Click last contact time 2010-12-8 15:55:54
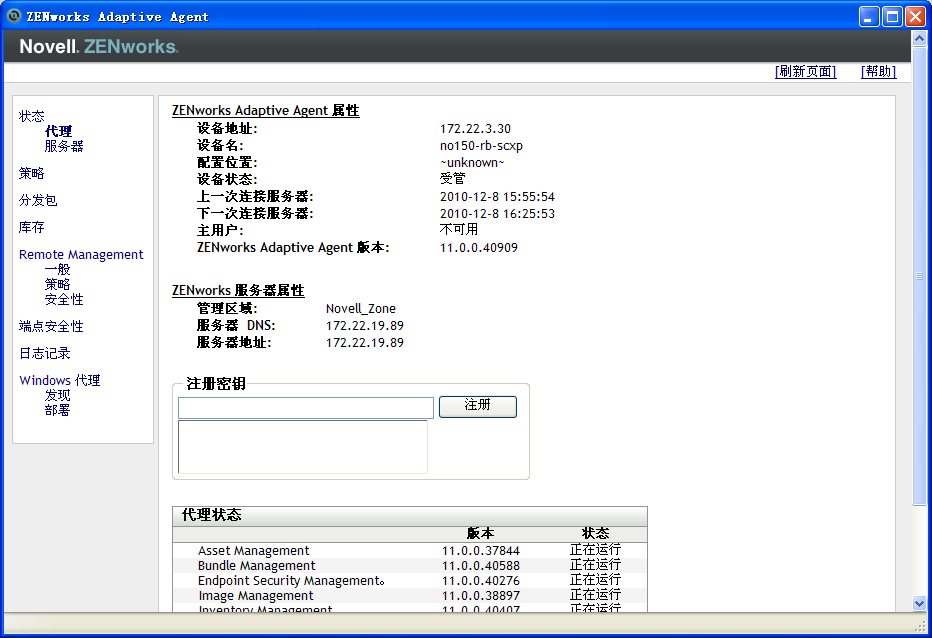The width and height of the screenshot is (932, 638). pyautogui.click(x=497, y=196)
